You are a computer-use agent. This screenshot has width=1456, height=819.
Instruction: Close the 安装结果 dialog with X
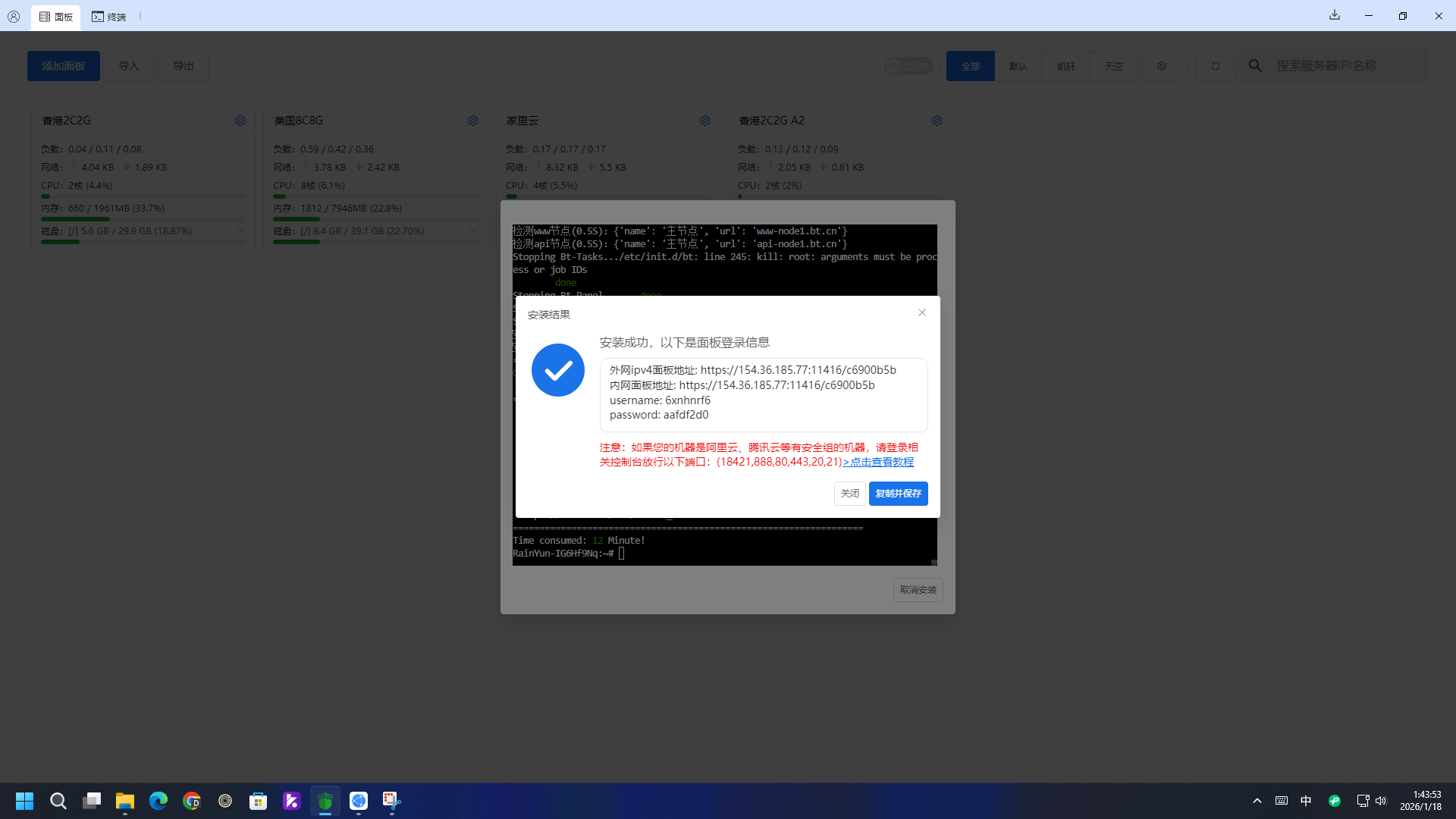coord(922,312)
